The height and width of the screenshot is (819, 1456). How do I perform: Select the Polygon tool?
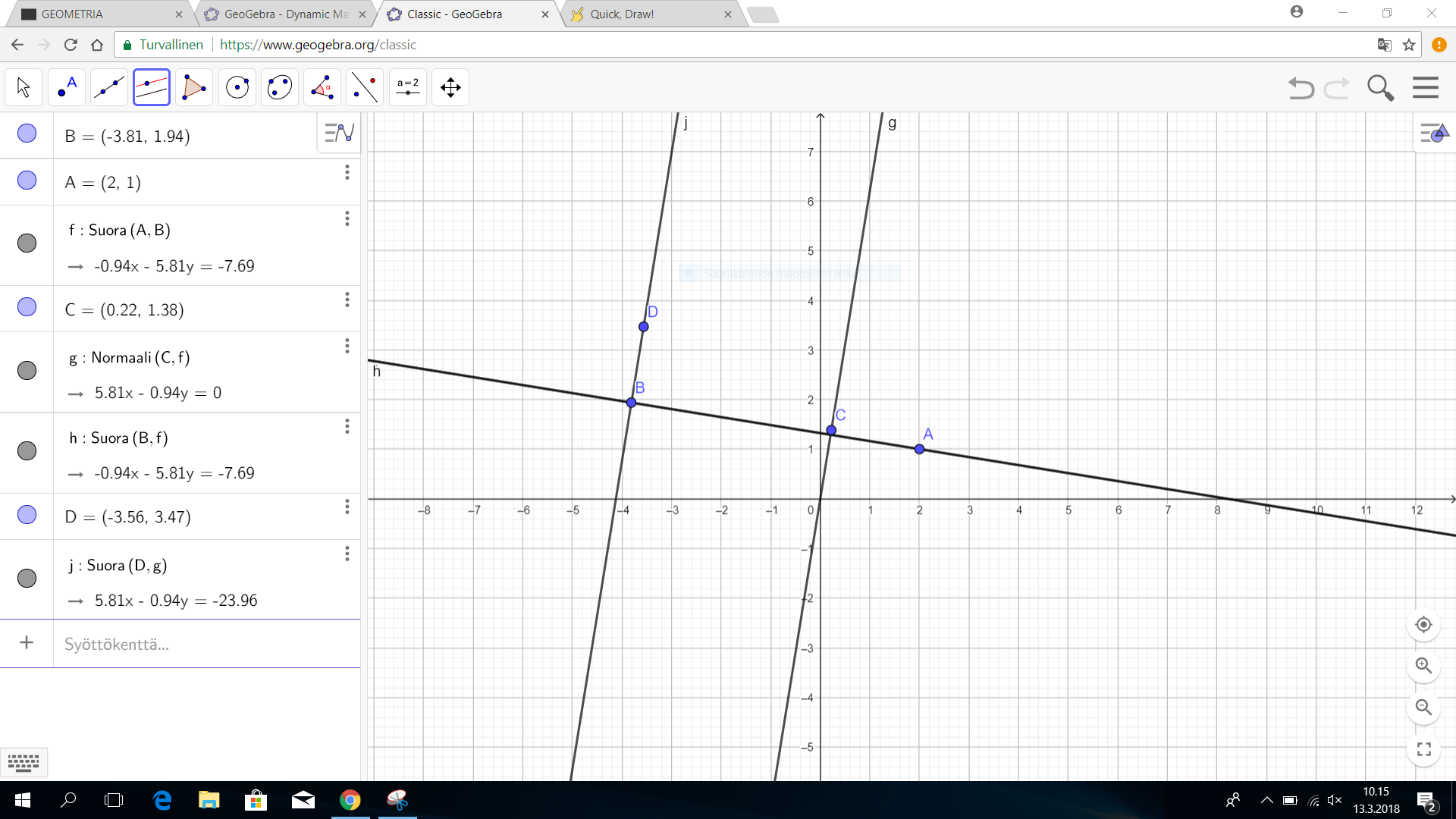[x=194, y=87]
